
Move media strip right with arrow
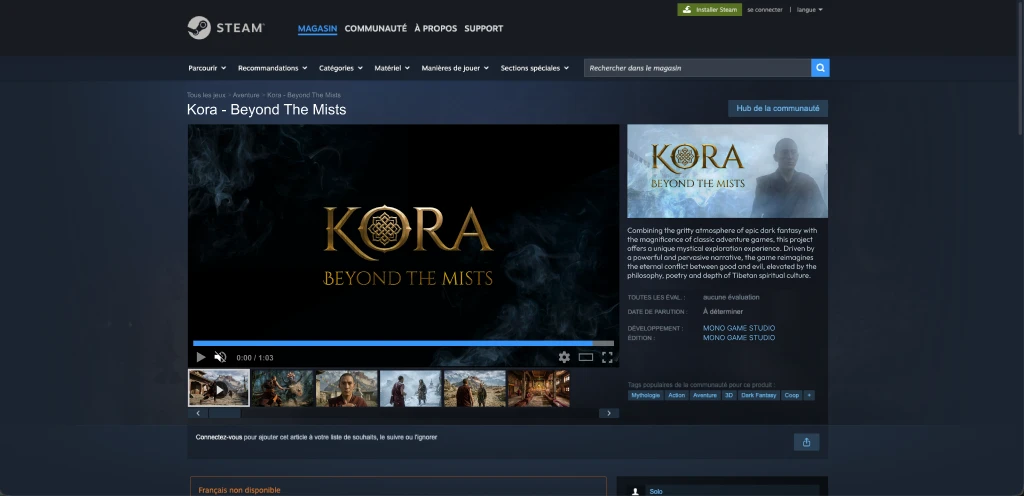609,413
